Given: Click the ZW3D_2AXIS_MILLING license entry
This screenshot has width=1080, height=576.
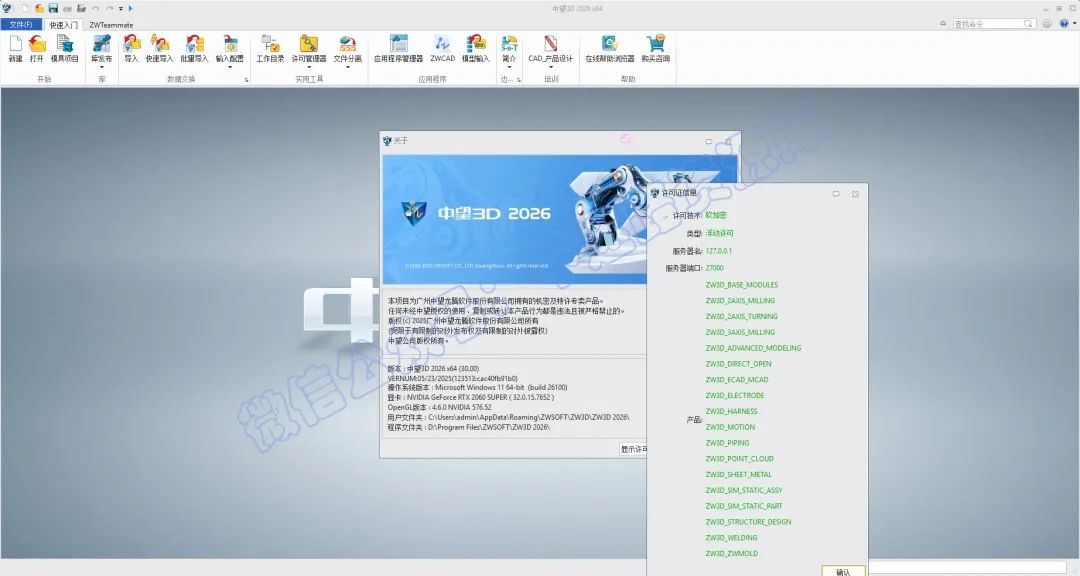Looking at the screenshot, I should [740, 300].
